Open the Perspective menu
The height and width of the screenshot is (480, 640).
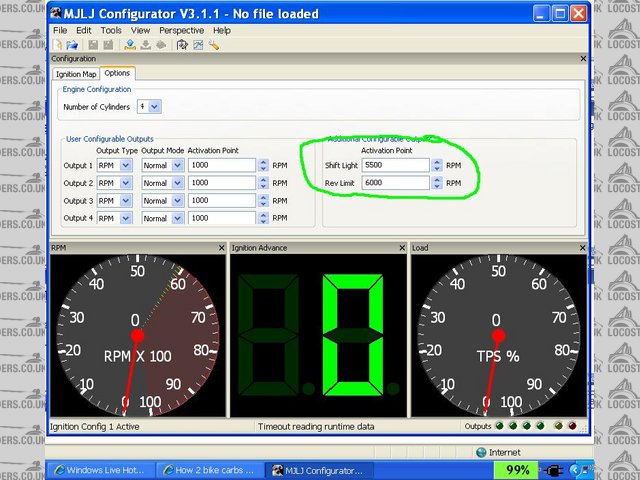coord(181,31)
